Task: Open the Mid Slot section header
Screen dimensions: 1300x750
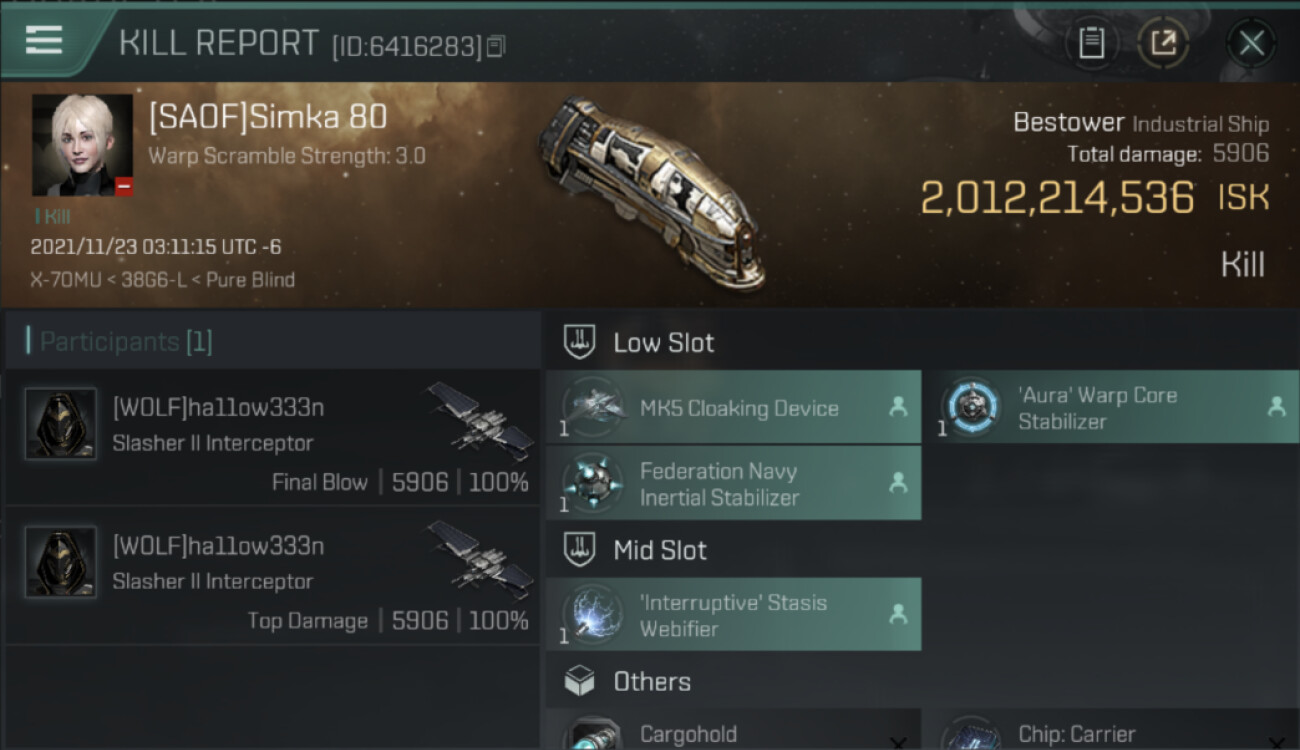Action: tap(660, 550)
